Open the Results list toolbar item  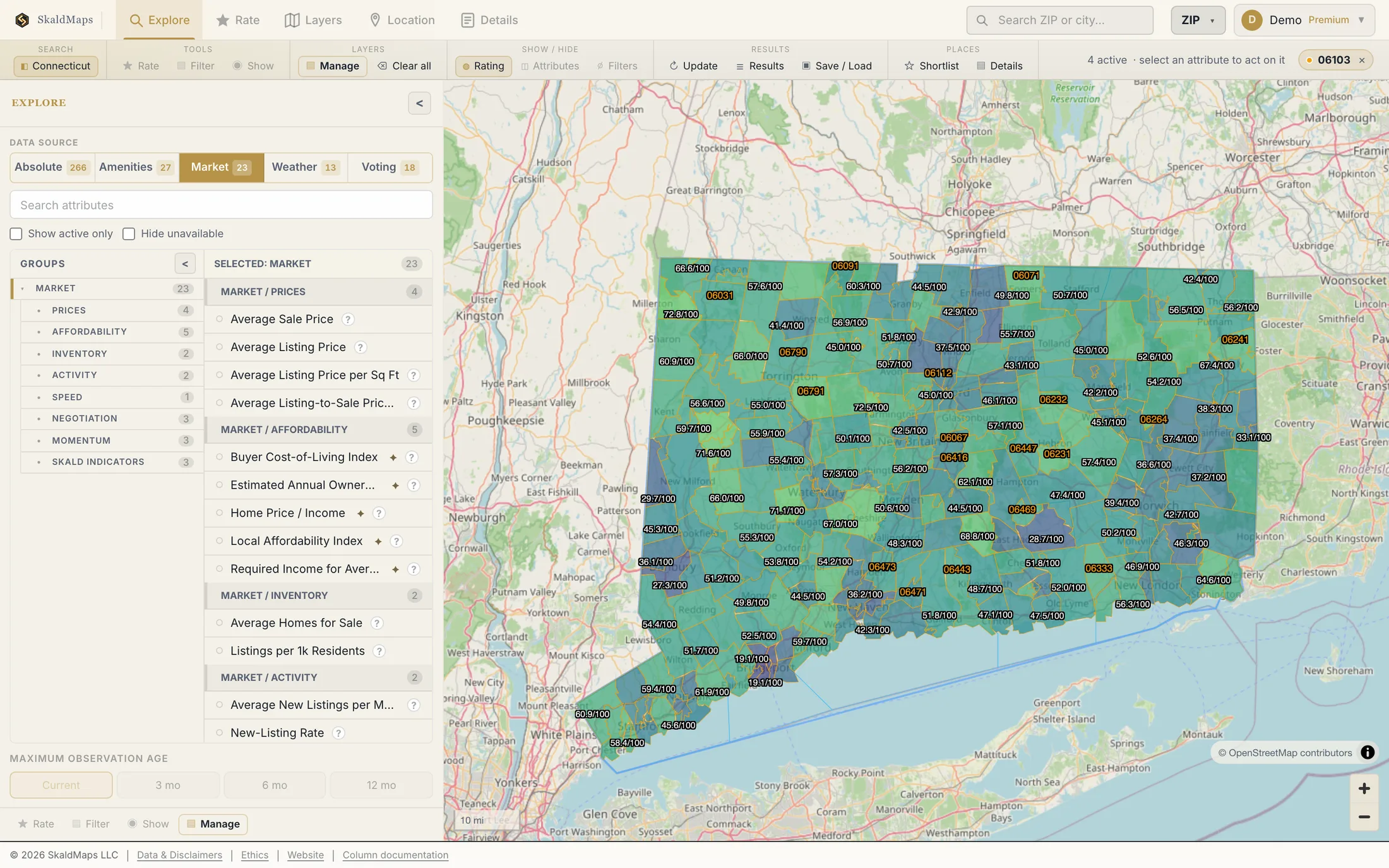[x=760, y=66]
